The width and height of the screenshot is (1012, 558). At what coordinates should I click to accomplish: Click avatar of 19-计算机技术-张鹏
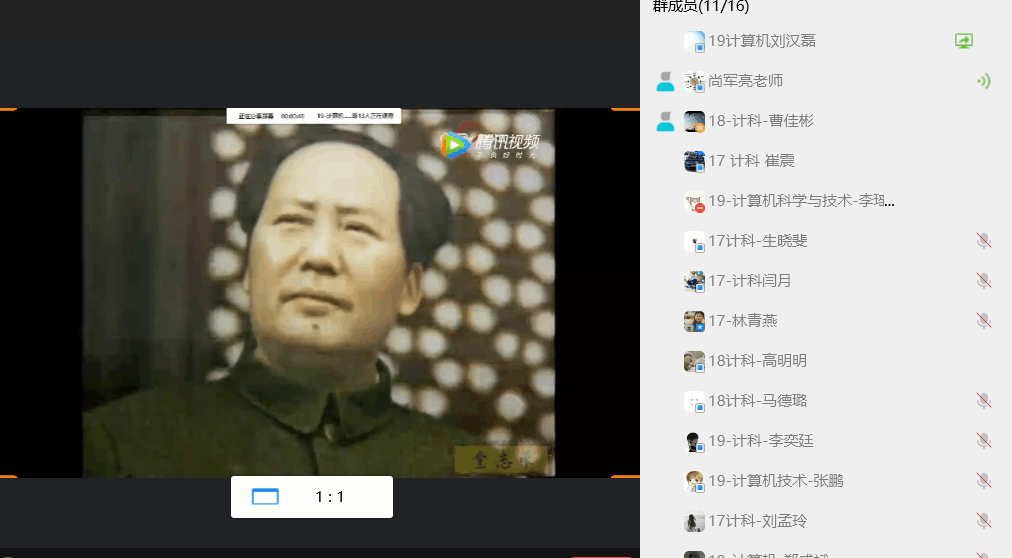(694, 481)
